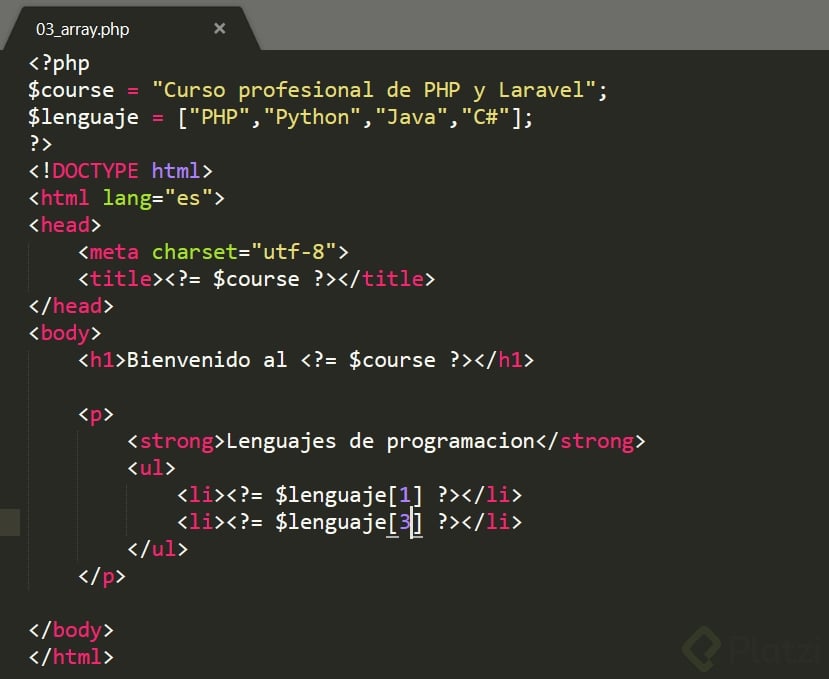829x679 pixels.
Task: Click the closing ?> tag line
Action: (41, 143)
